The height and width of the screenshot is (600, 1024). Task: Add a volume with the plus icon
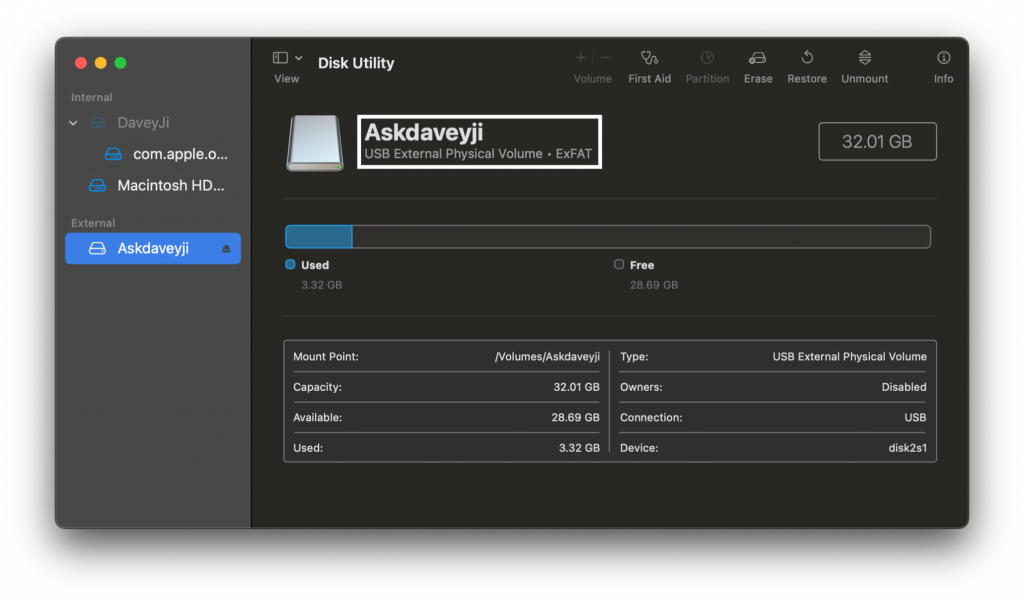pyautogui.click(x=580, y=57)
